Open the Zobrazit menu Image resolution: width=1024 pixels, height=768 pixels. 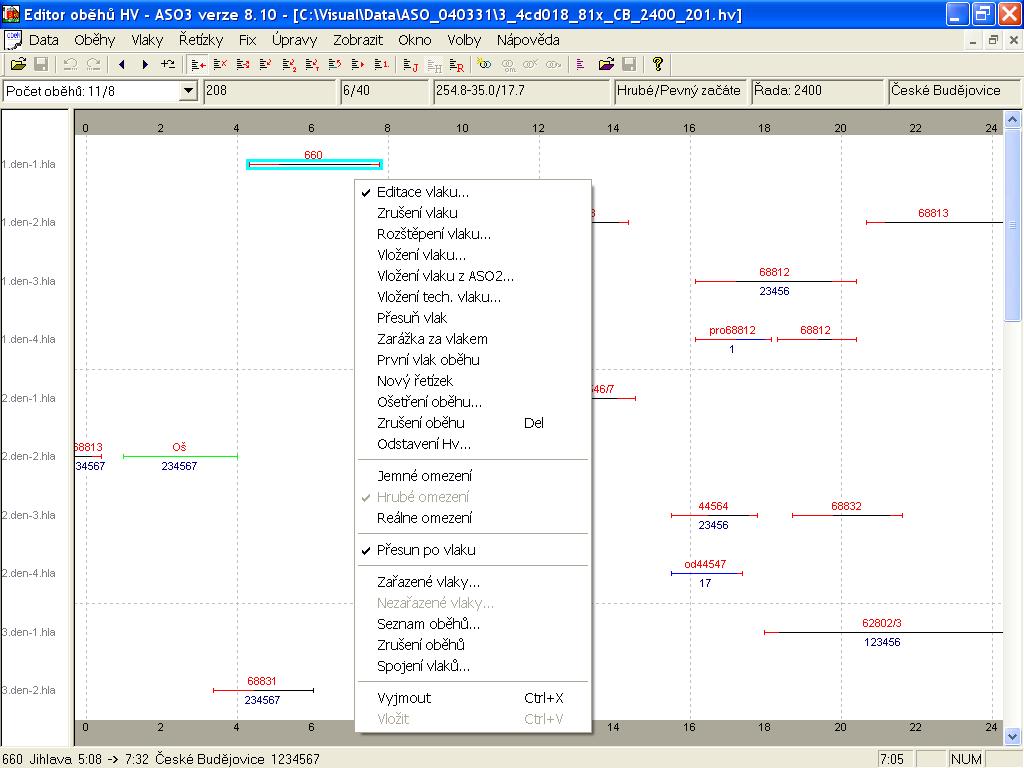pos(358,40)
